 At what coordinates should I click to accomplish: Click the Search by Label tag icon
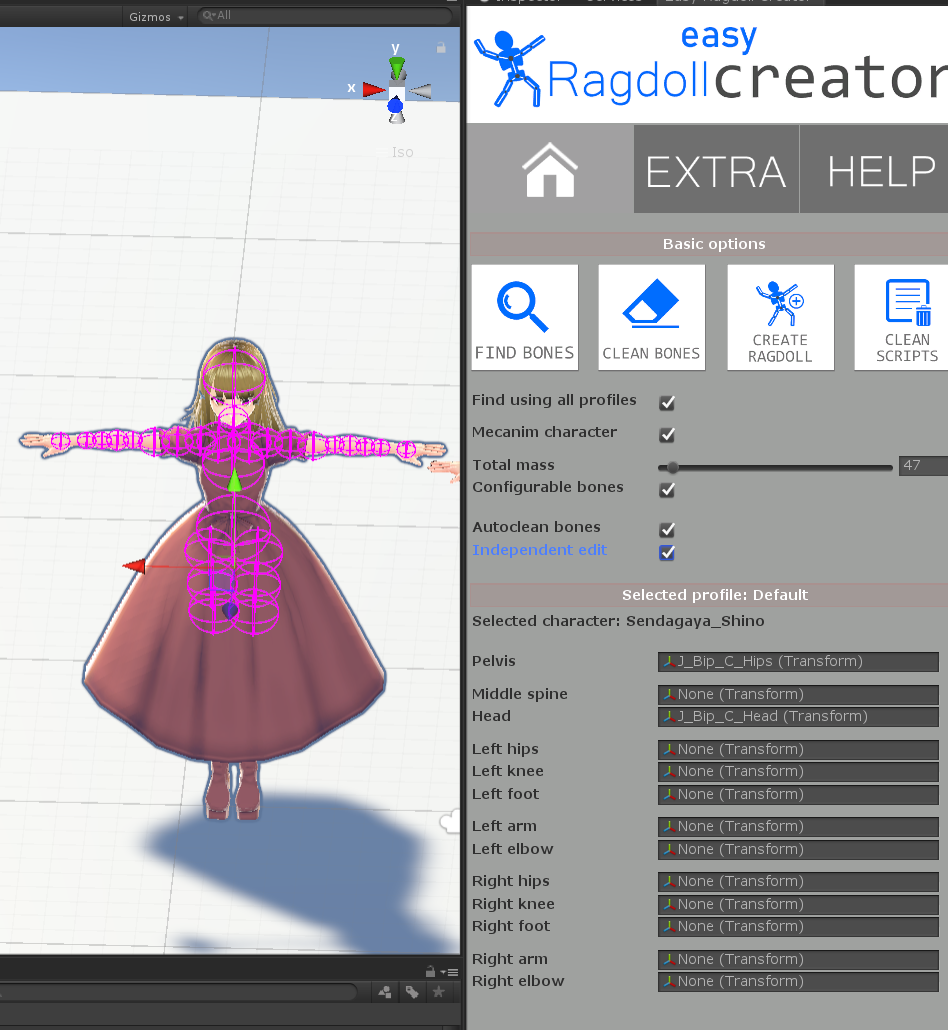click(412, 992)
